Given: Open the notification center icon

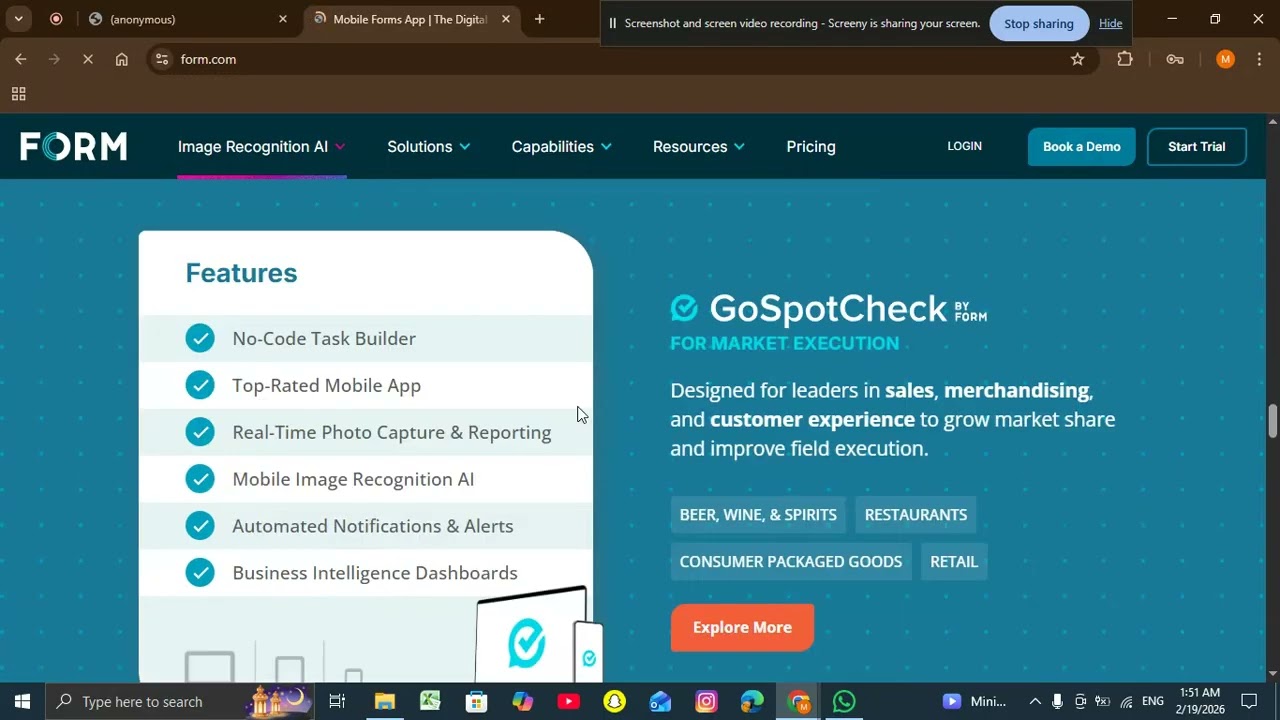Looking at the screenshot, I should click(x=1249, y=701).
